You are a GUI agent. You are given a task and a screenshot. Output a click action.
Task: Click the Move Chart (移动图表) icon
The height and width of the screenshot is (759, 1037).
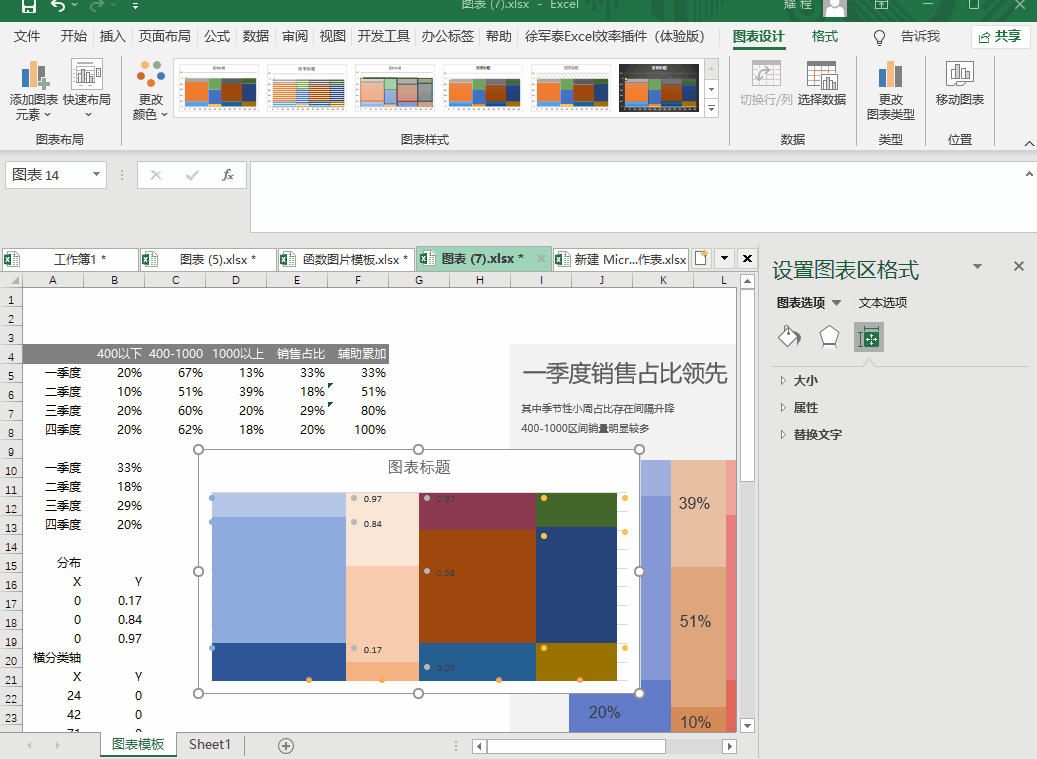[x=960, y=75]
